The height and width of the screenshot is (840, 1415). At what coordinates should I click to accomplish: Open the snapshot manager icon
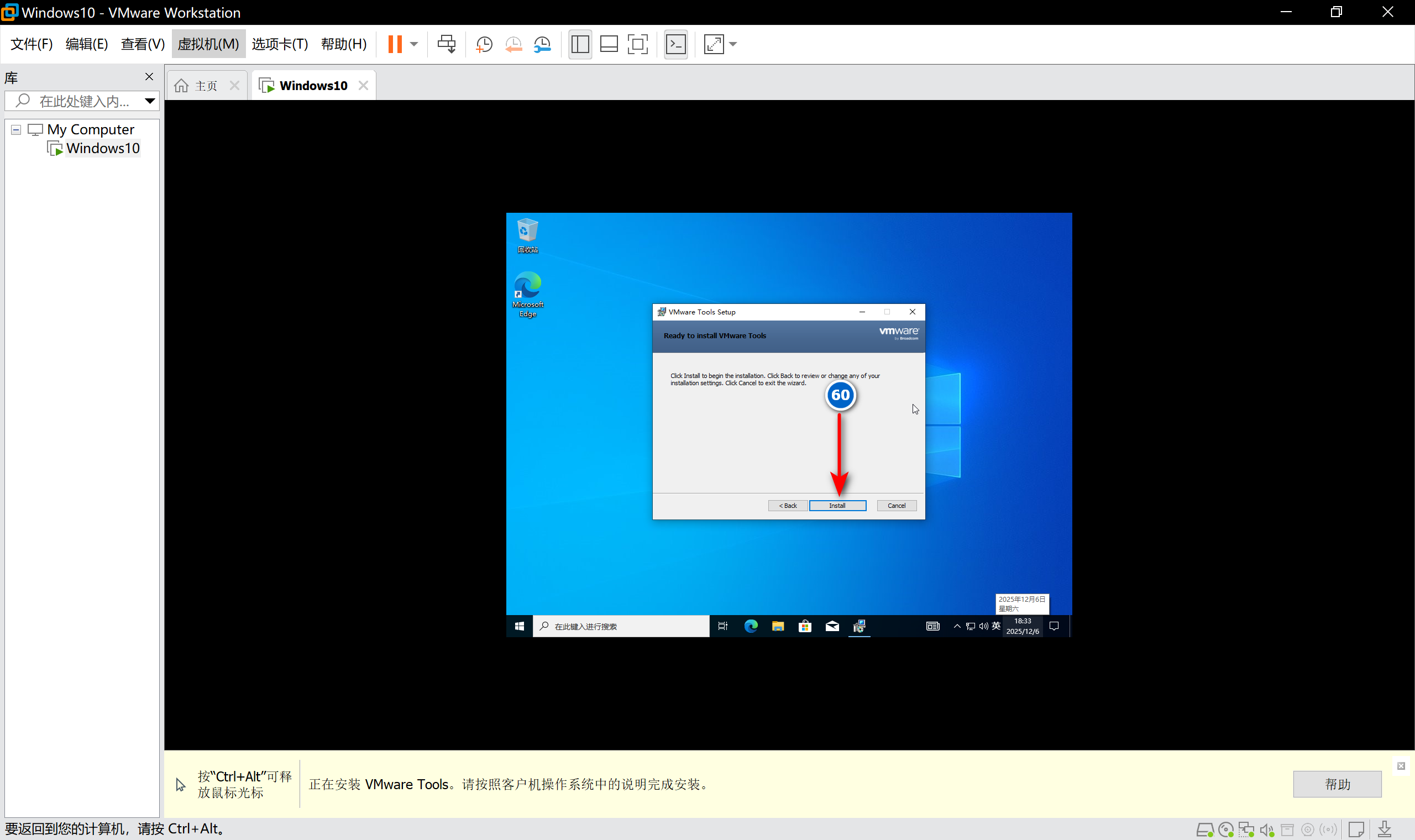[x=542, y=44]
